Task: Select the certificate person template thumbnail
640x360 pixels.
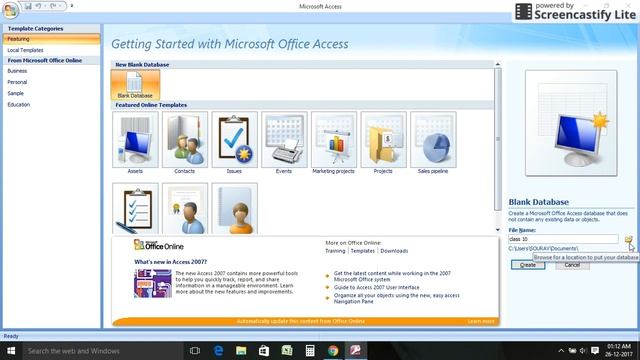Action: (x=185, y=209)
